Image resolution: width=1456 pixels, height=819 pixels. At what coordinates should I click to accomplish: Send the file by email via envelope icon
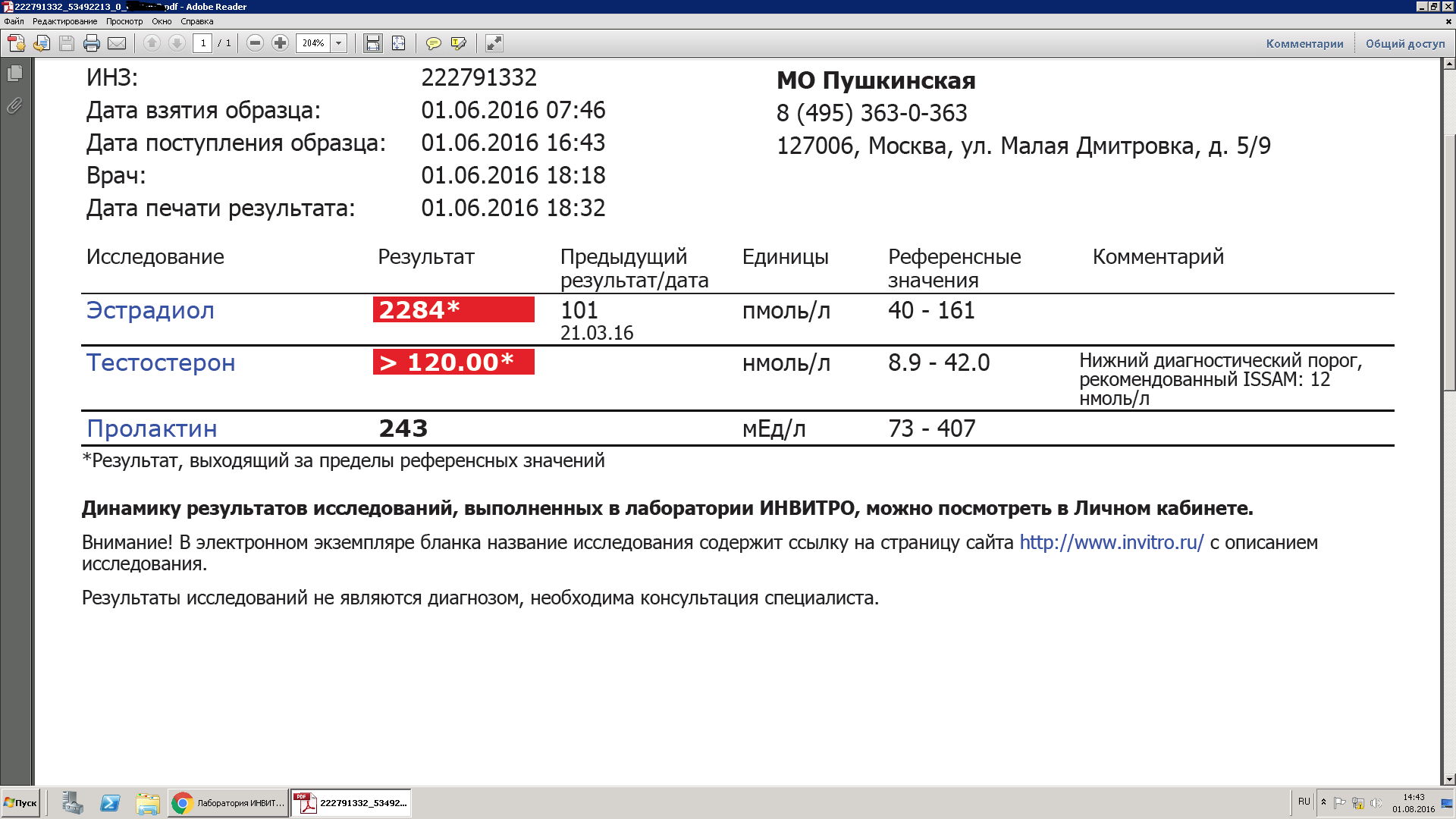[x=117, y=43]
